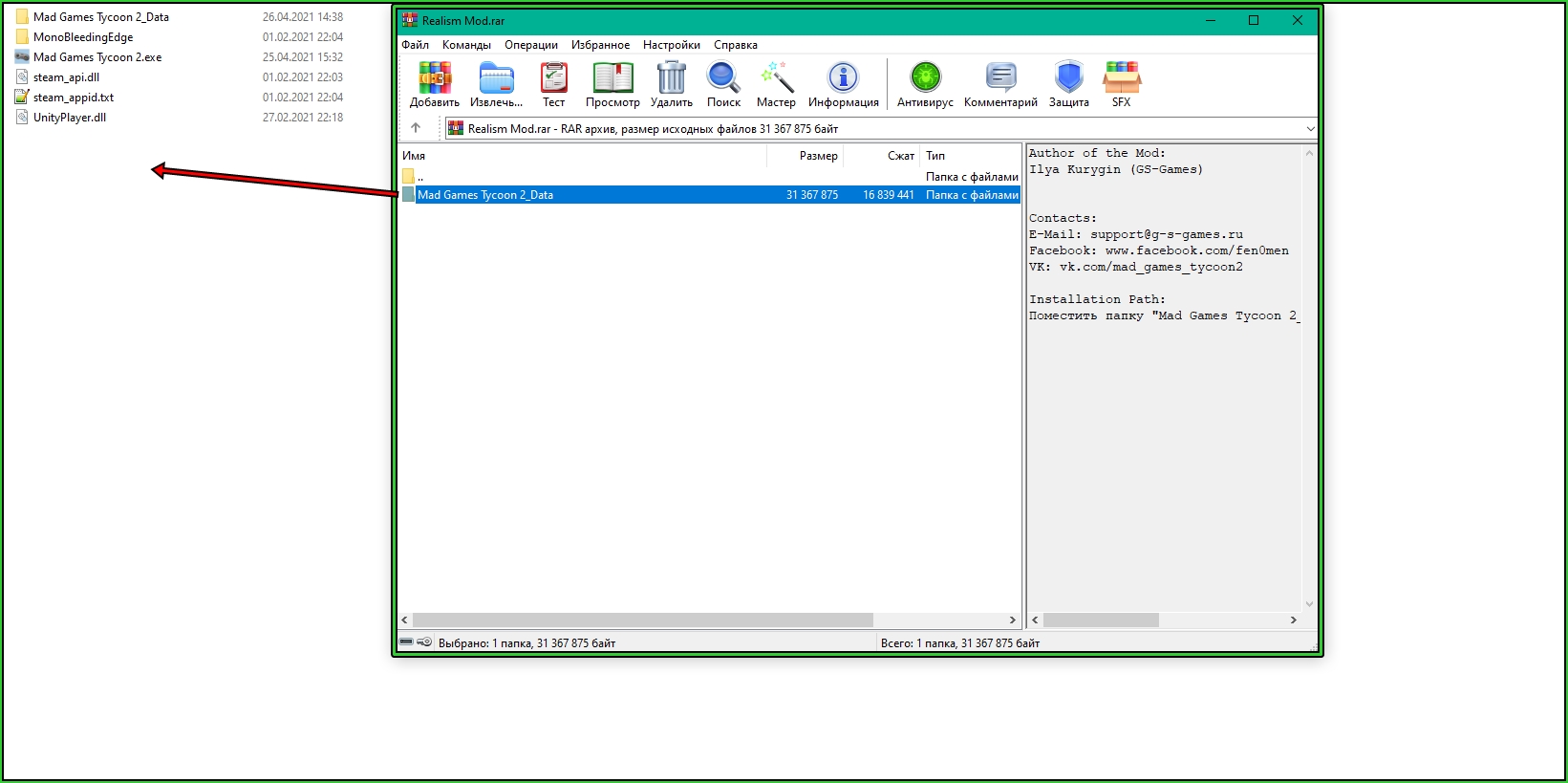Image resolution: width=1568 pixels, height=783 pixels.
Task: Click the parent folder '..' icon in archive
Action: point(408,177)
